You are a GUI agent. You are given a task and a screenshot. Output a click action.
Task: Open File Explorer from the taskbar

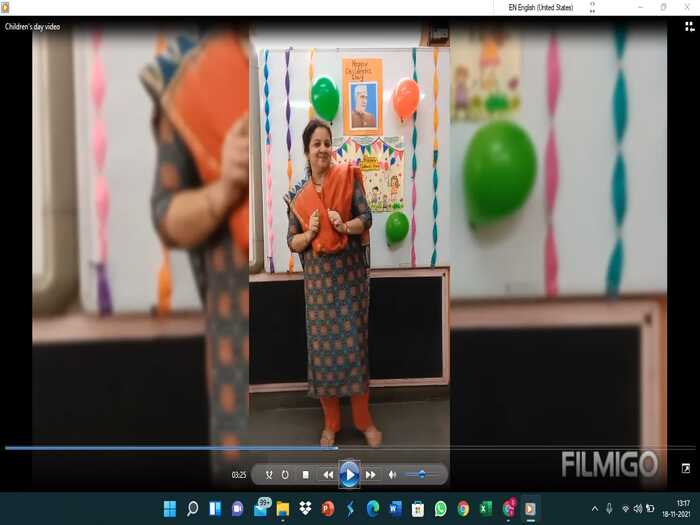click(283, 508)
